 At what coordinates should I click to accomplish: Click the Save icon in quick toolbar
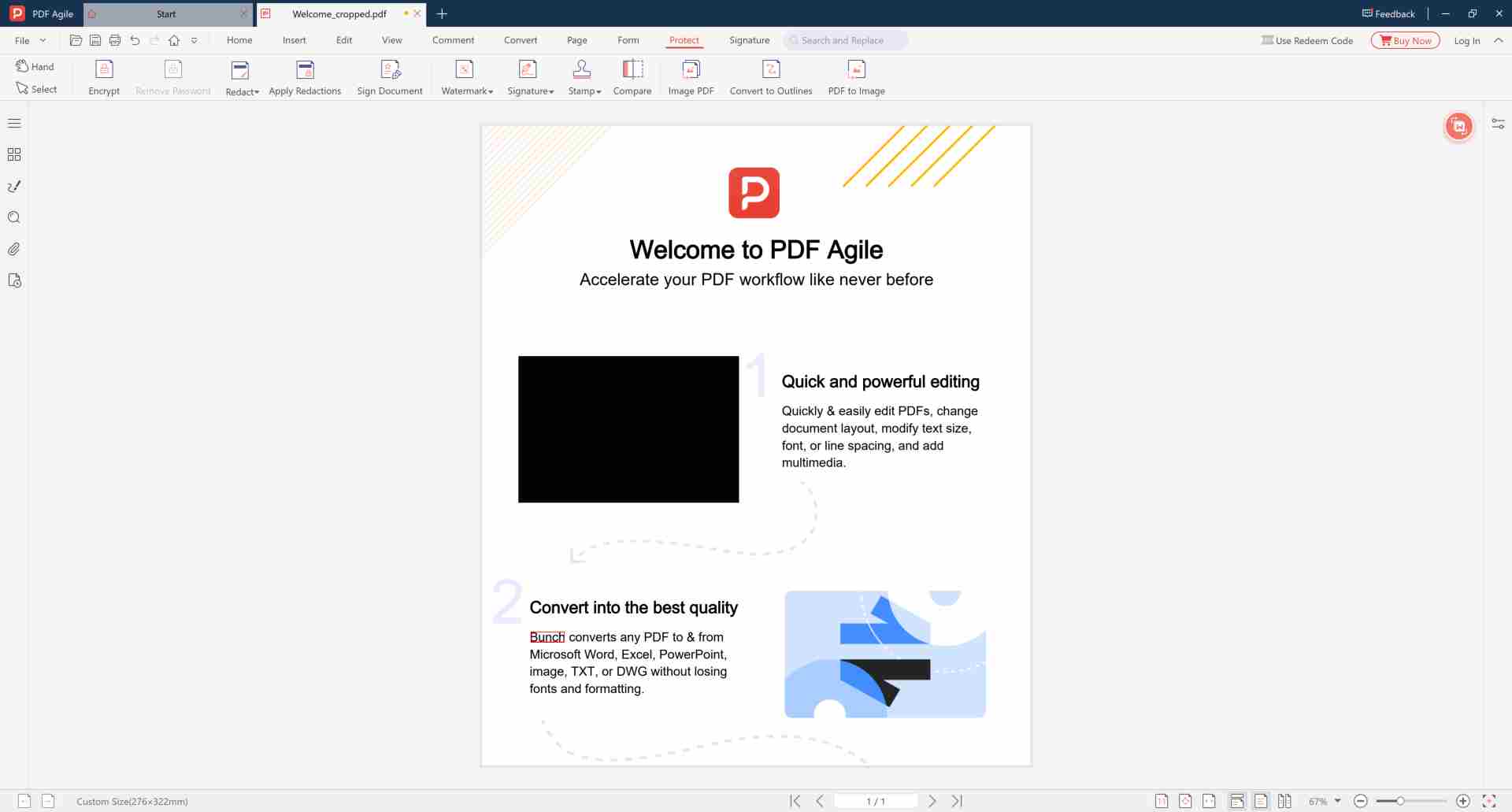click(x=95, y=40)
